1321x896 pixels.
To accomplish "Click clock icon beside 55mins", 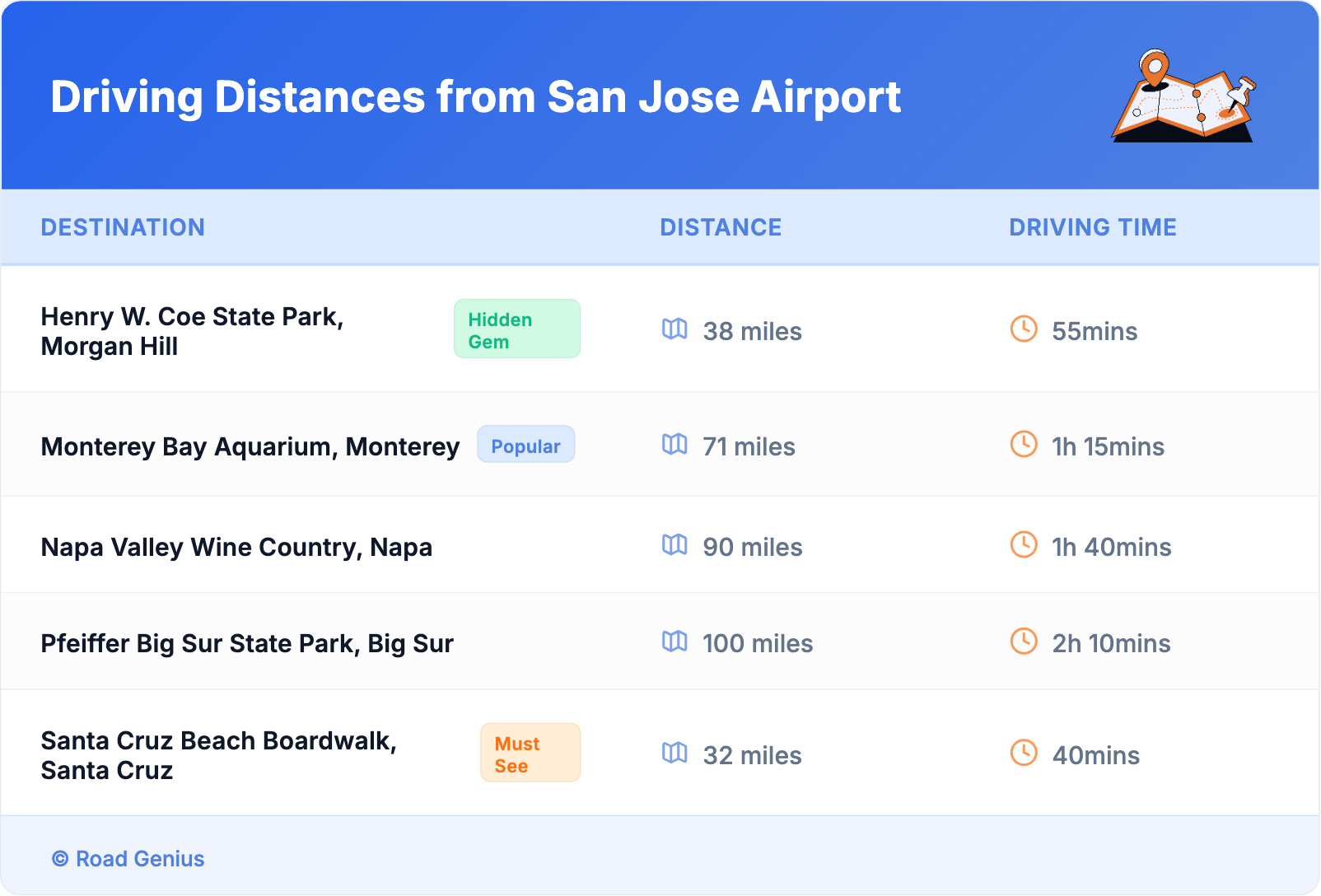I will pos(1024,329).
